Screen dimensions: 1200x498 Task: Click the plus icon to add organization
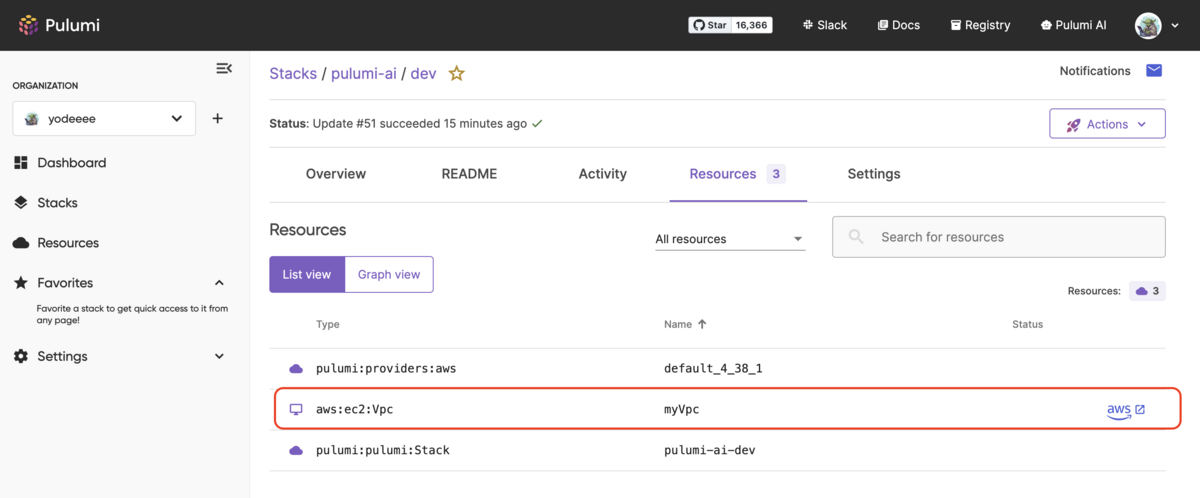(218, 119)
